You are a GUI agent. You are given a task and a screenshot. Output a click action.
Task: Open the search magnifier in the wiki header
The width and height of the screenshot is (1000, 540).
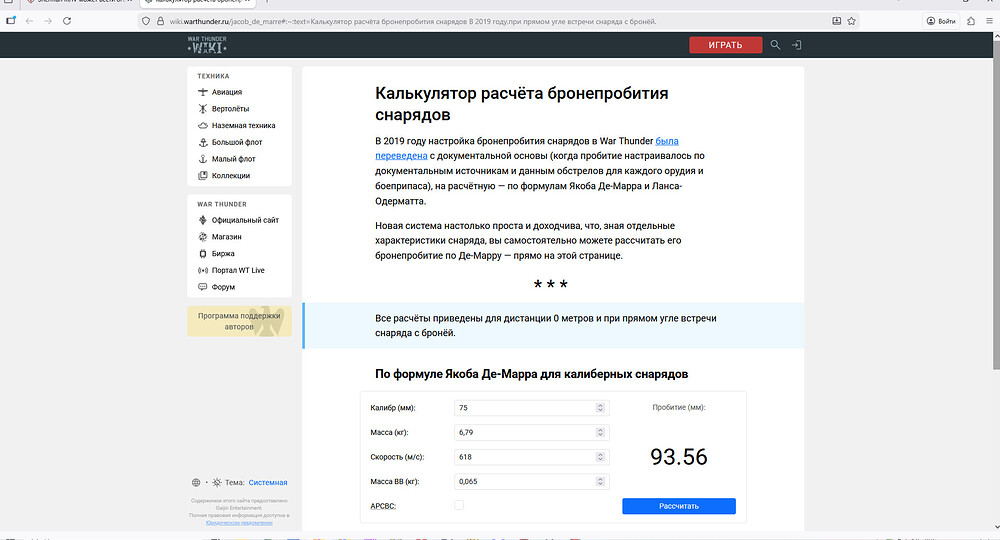coord(775,45)
